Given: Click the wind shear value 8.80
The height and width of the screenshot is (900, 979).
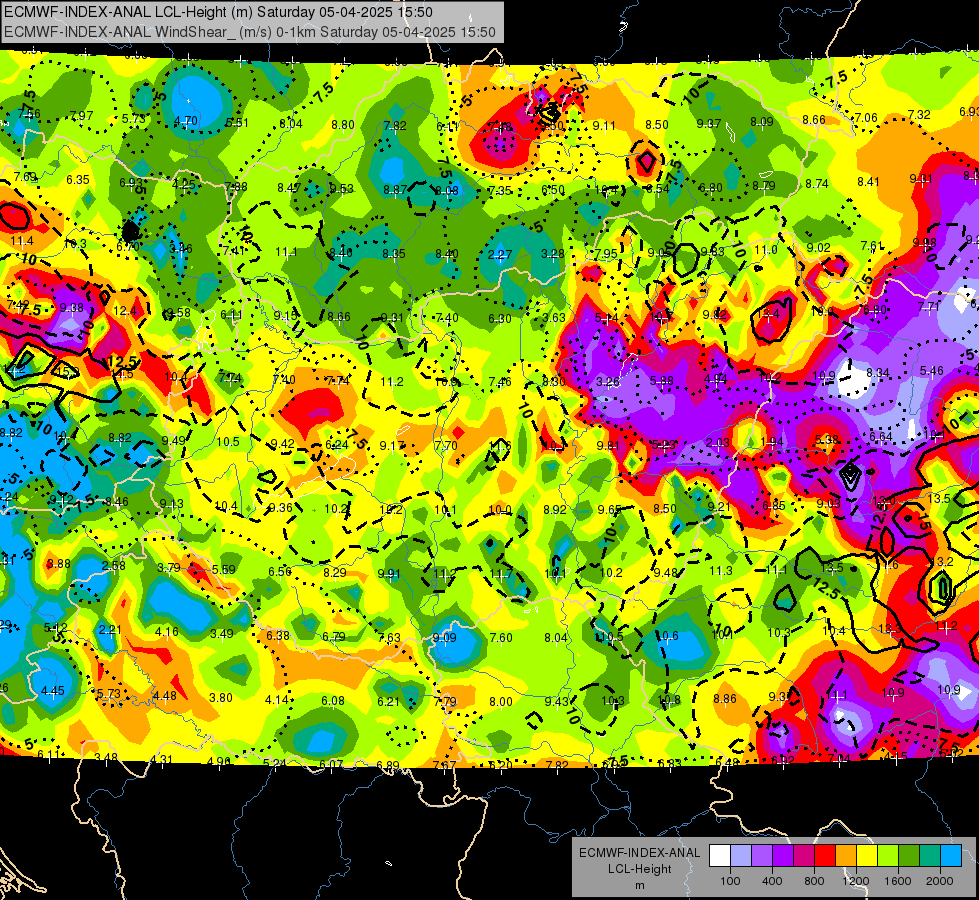Looking at the screenshot, I should click(x=343, y=124).
